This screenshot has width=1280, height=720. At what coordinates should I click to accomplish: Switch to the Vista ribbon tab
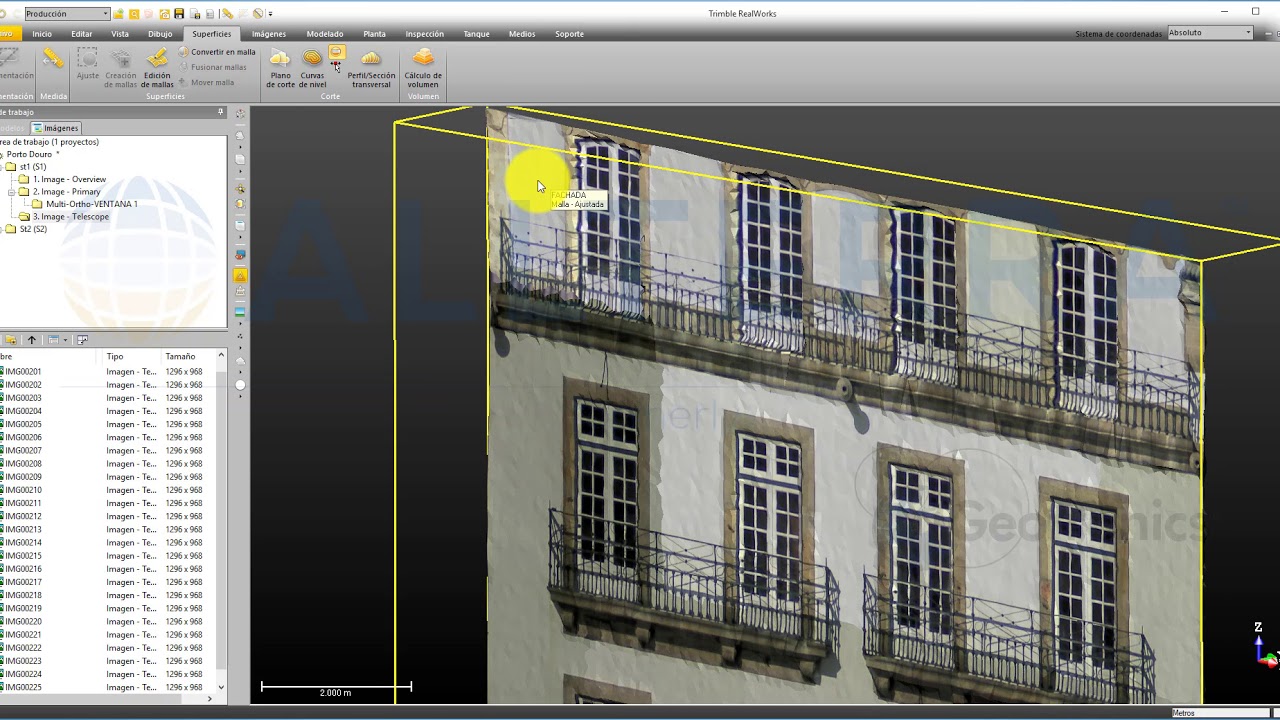point(120,34)
